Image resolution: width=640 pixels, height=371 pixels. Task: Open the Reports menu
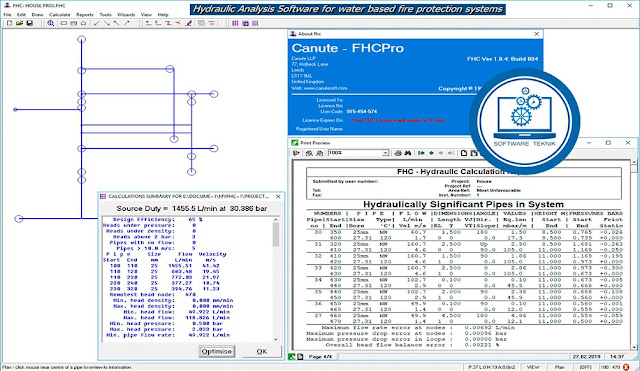coord(84,15)
